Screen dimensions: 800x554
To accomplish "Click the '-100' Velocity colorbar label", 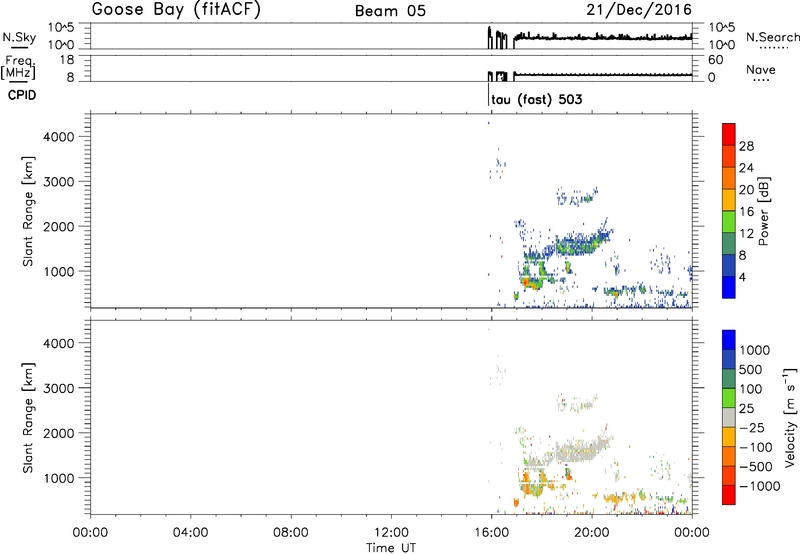I will [x=756, y=447].
